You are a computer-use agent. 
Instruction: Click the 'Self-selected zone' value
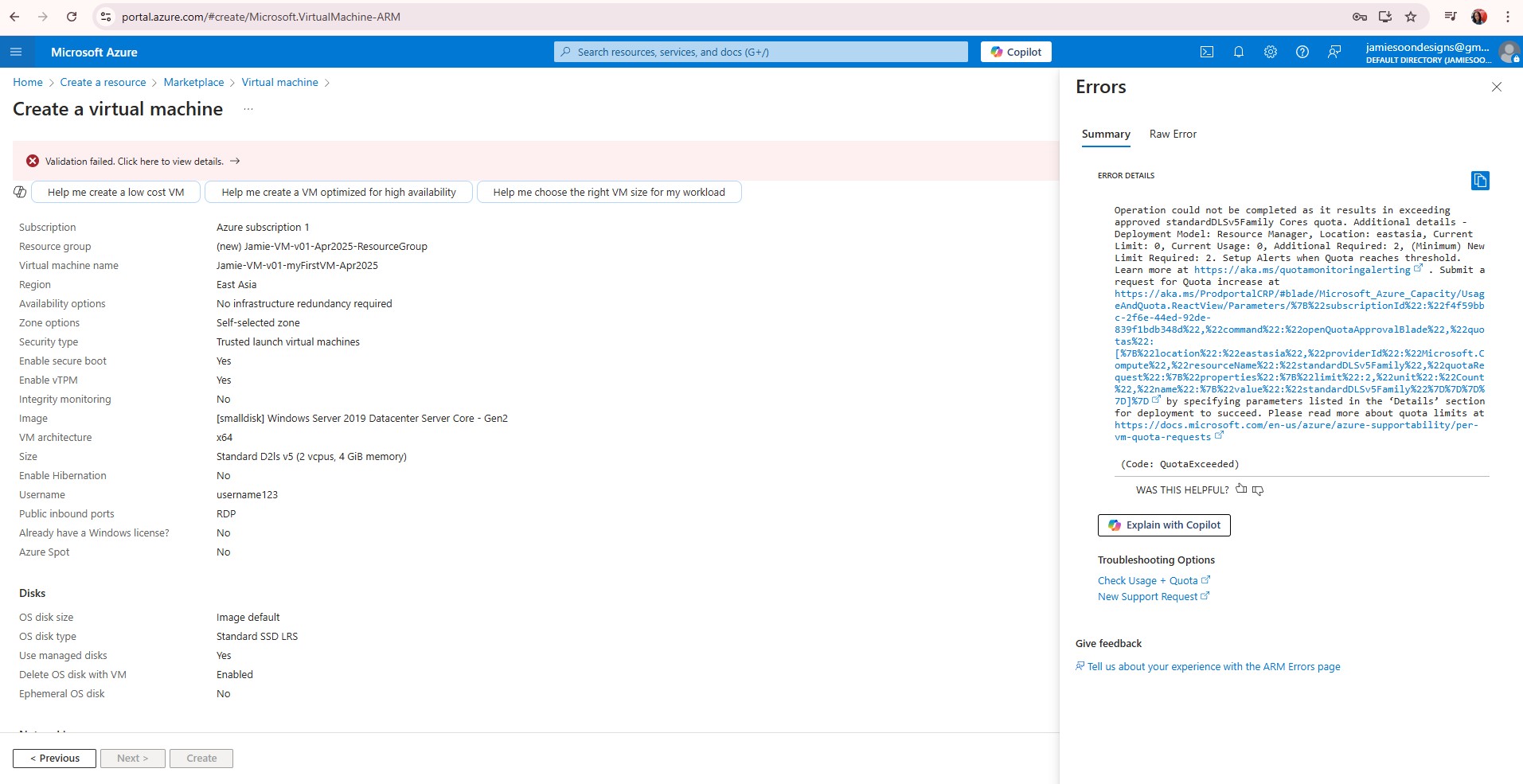click(x=258, y=323)
